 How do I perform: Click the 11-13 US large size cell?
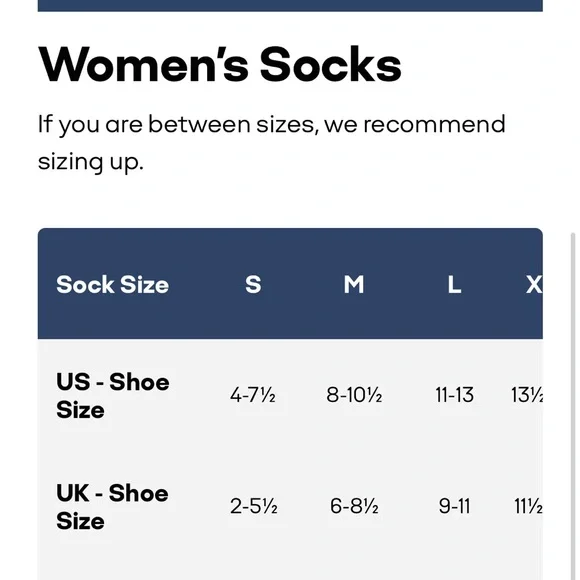(454, 395)
